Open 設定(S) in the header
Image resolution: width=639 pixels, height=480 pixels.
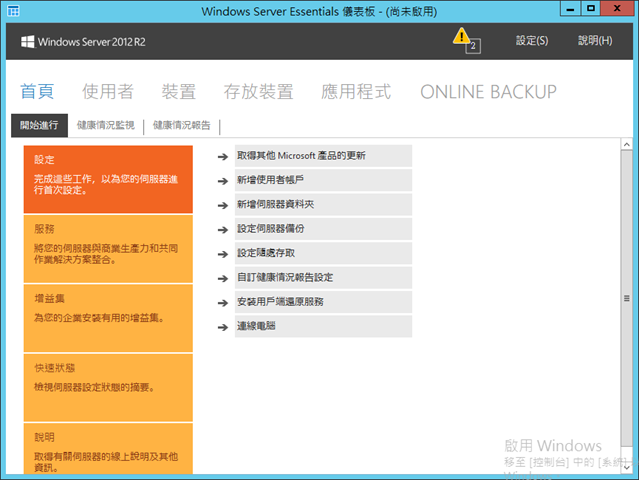pos(532,41)
